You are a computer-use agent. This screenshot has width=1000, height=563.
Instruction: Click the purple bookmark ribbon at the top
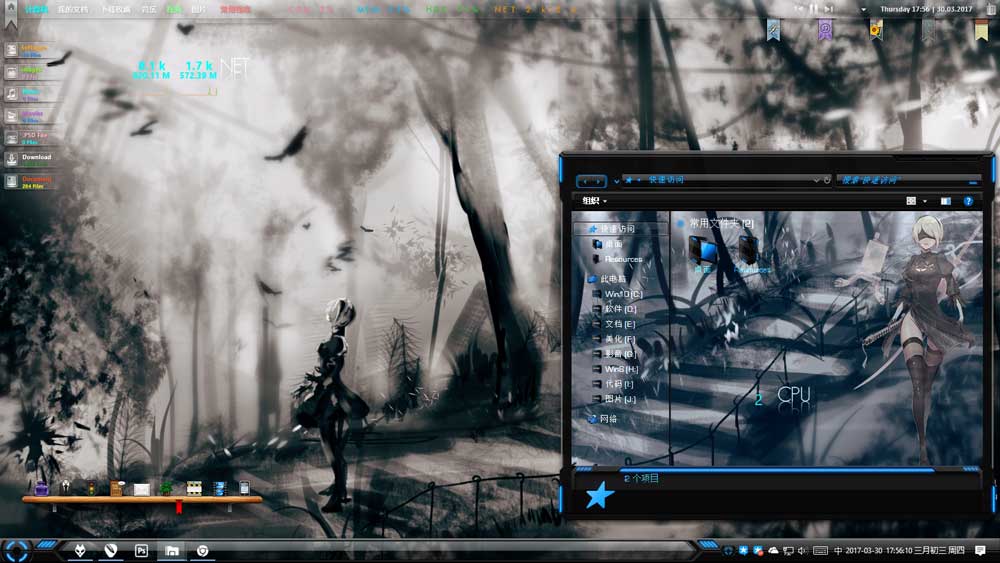pos(825,29)
